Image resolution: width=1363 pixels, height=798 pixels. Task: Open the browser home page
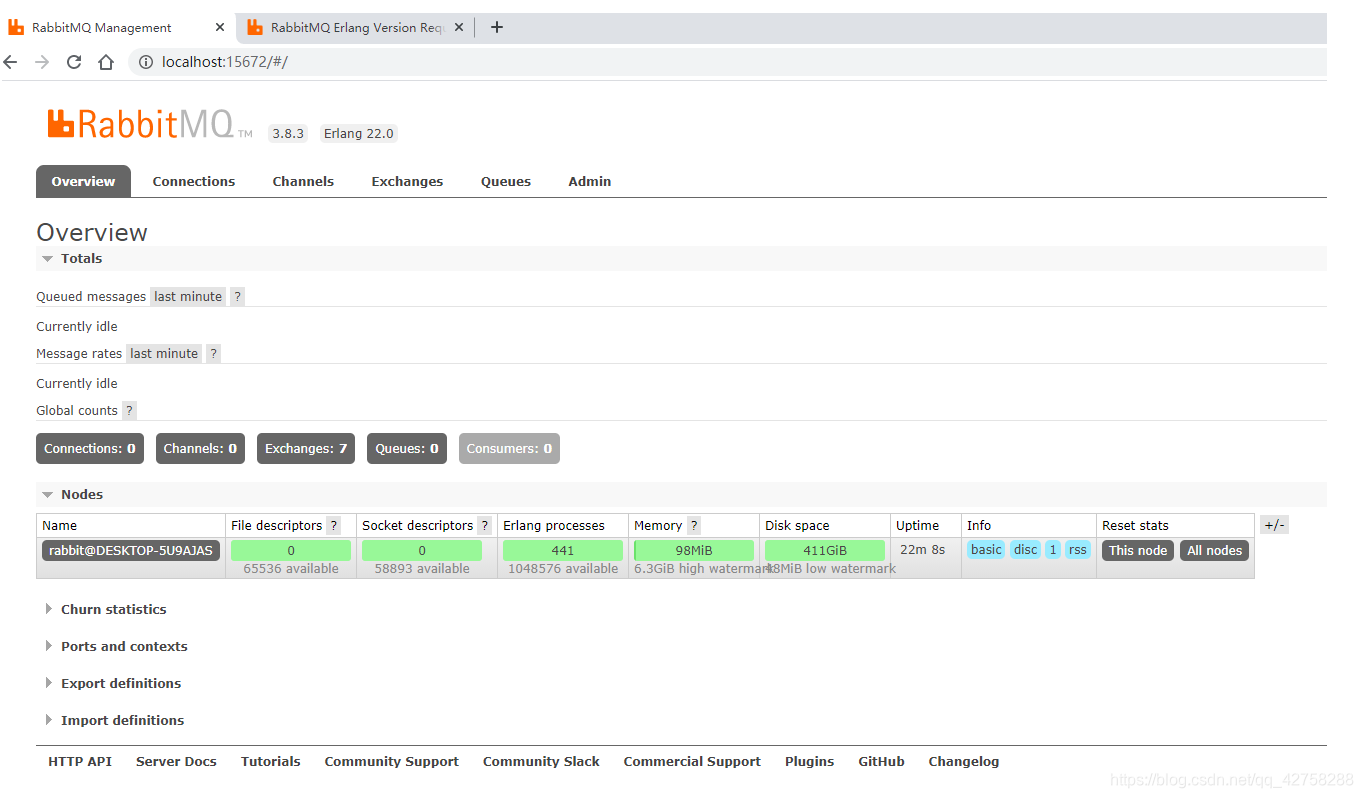(106, 62)
